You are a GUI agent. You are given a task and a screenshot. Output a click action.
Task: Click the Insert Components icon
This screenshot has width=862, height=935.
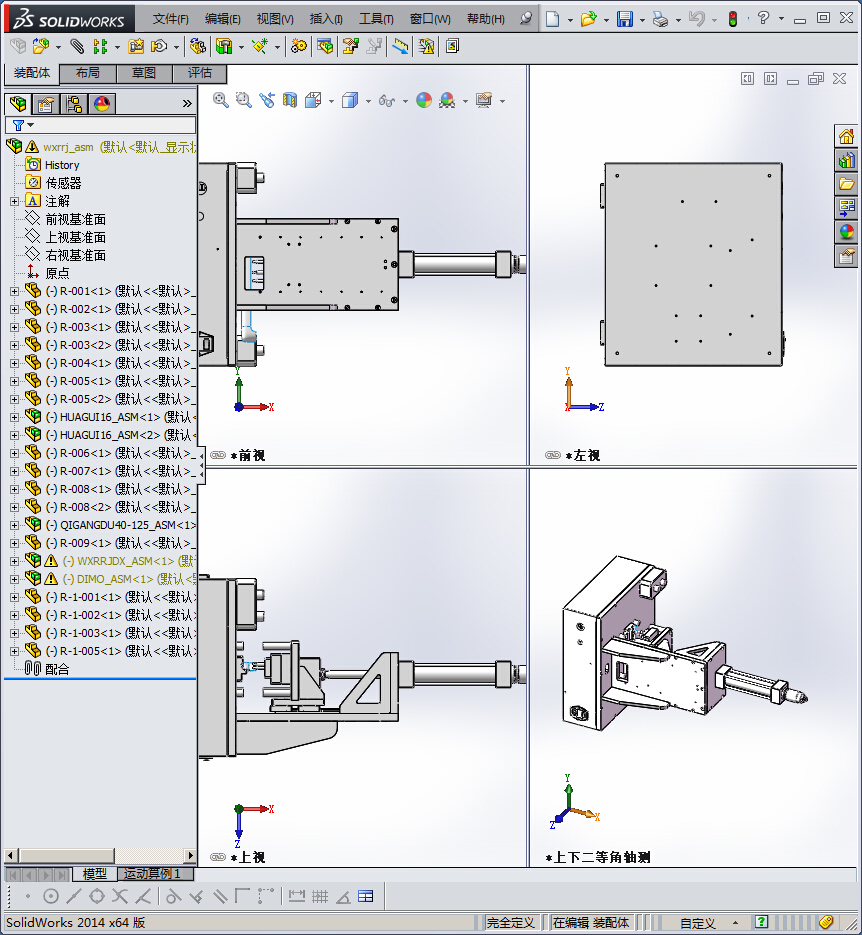click(41, 46)
